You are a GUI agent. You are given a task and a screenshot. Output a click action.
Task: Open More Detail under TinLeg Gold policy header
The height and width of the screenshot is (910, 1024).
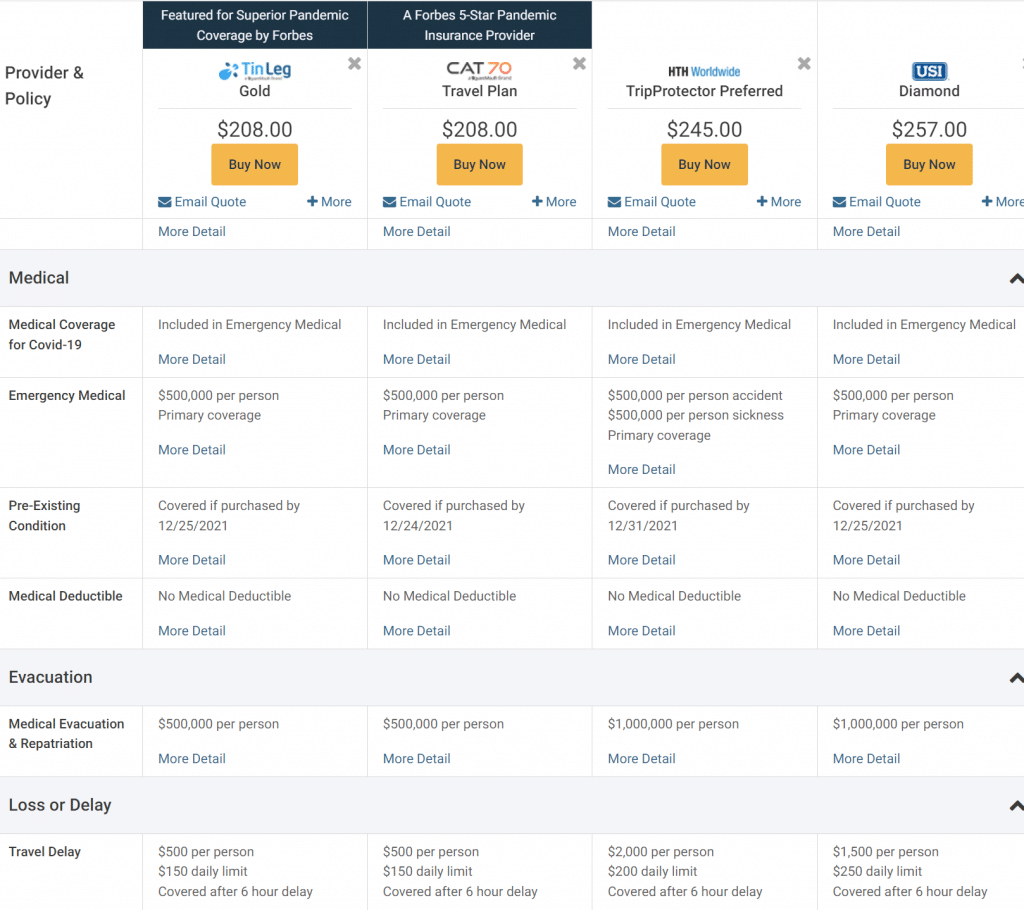pos(191,231)
